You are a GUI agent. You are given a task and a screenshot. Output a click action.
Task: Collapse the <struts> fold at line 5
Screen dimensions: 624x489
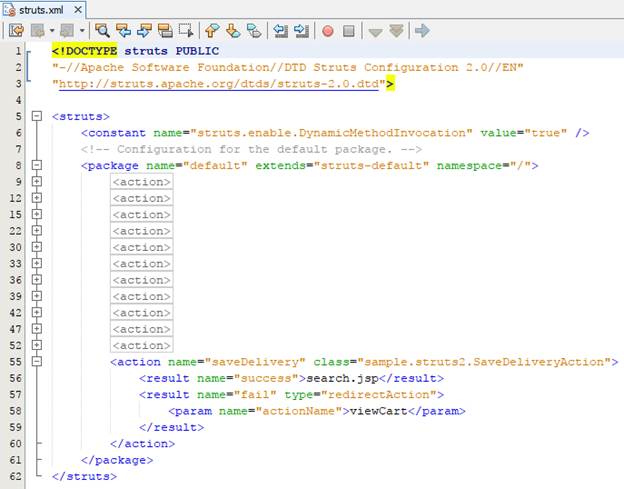(x=37, y=116)
